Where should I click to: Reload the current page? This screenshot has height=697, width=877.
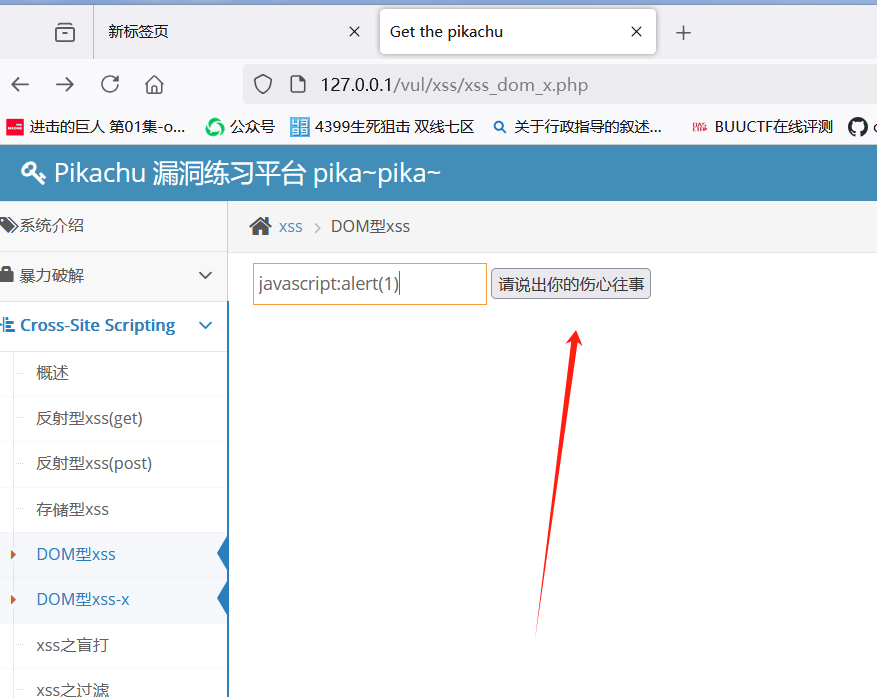[110, 84]
